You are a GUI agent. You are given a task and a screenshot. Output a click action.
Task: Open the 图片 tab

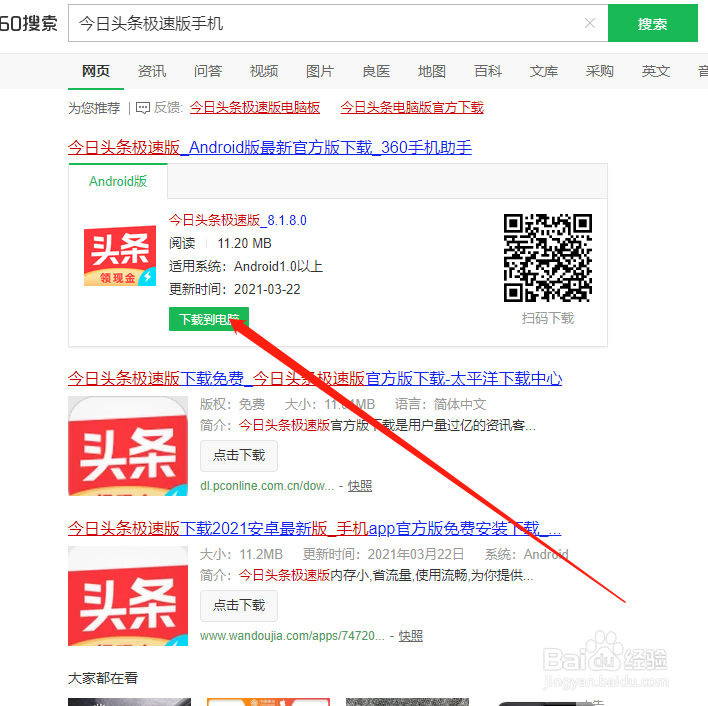pos(320,71)
